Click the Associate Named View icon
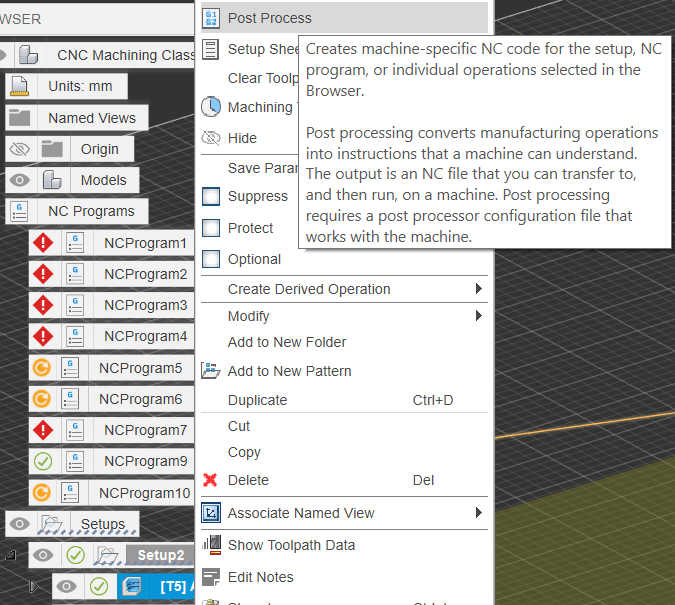The width and height of the screenshot is (675, 605). [x=211, y=513]
